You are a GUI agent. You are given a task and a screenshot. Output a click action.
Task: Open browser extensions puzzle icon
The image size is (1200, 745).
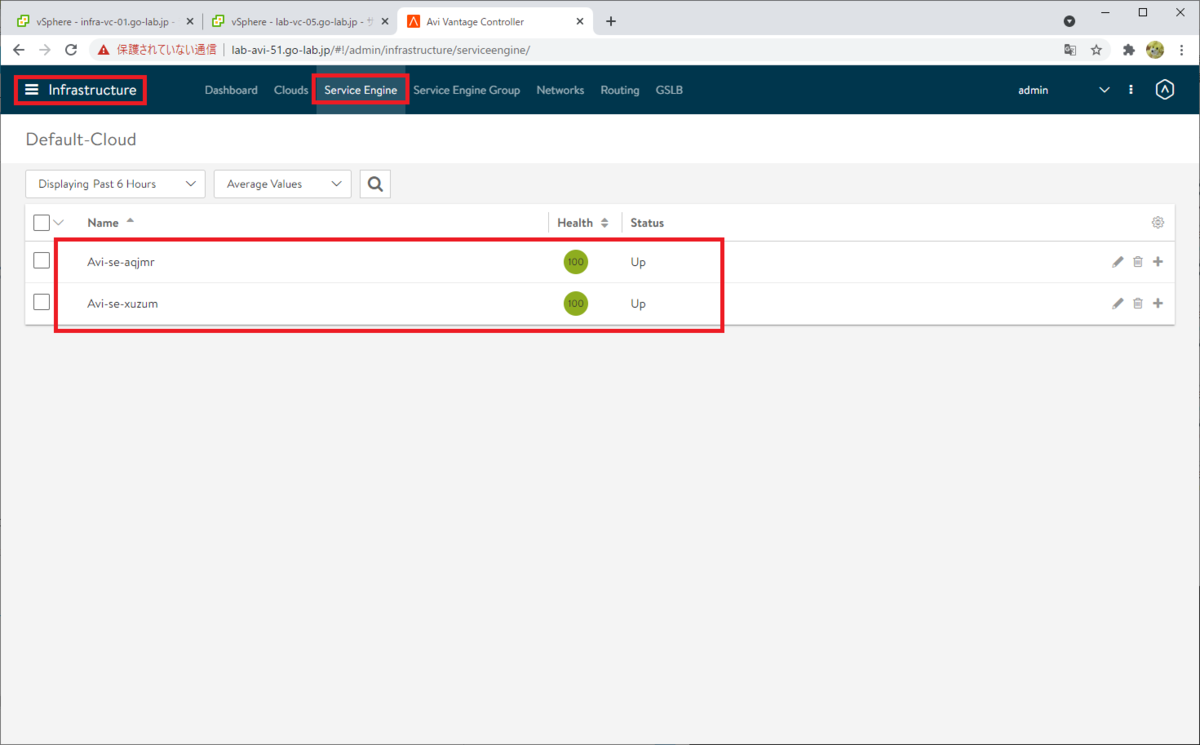click(1129, 49)
